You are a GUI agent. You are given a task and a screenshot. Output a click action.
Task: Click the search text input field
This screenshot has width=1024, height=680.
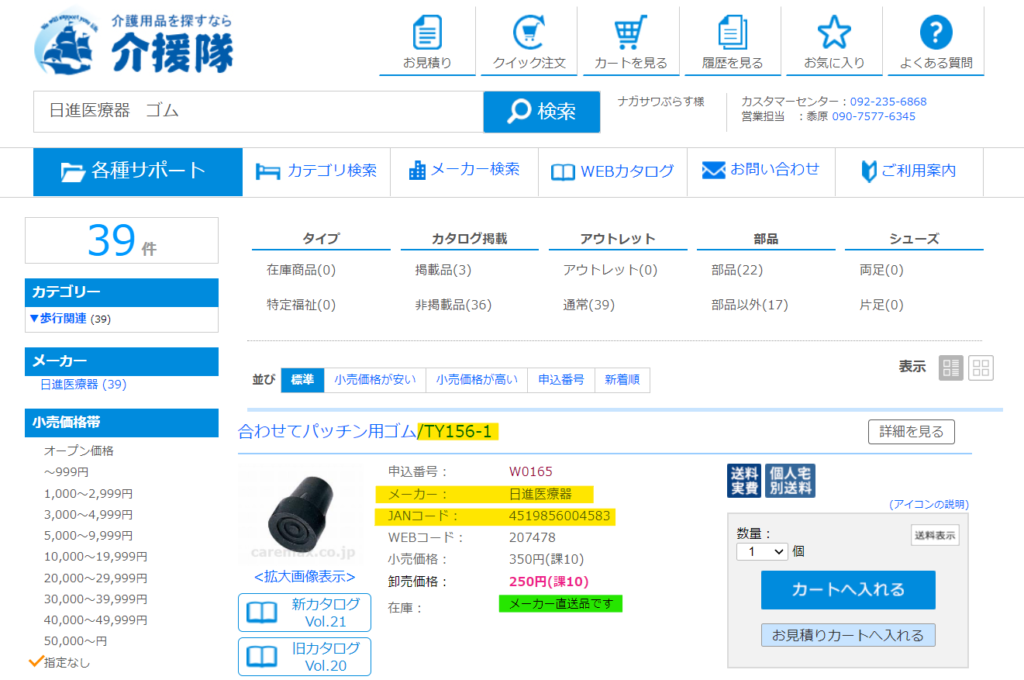click(x=258, y=111)
